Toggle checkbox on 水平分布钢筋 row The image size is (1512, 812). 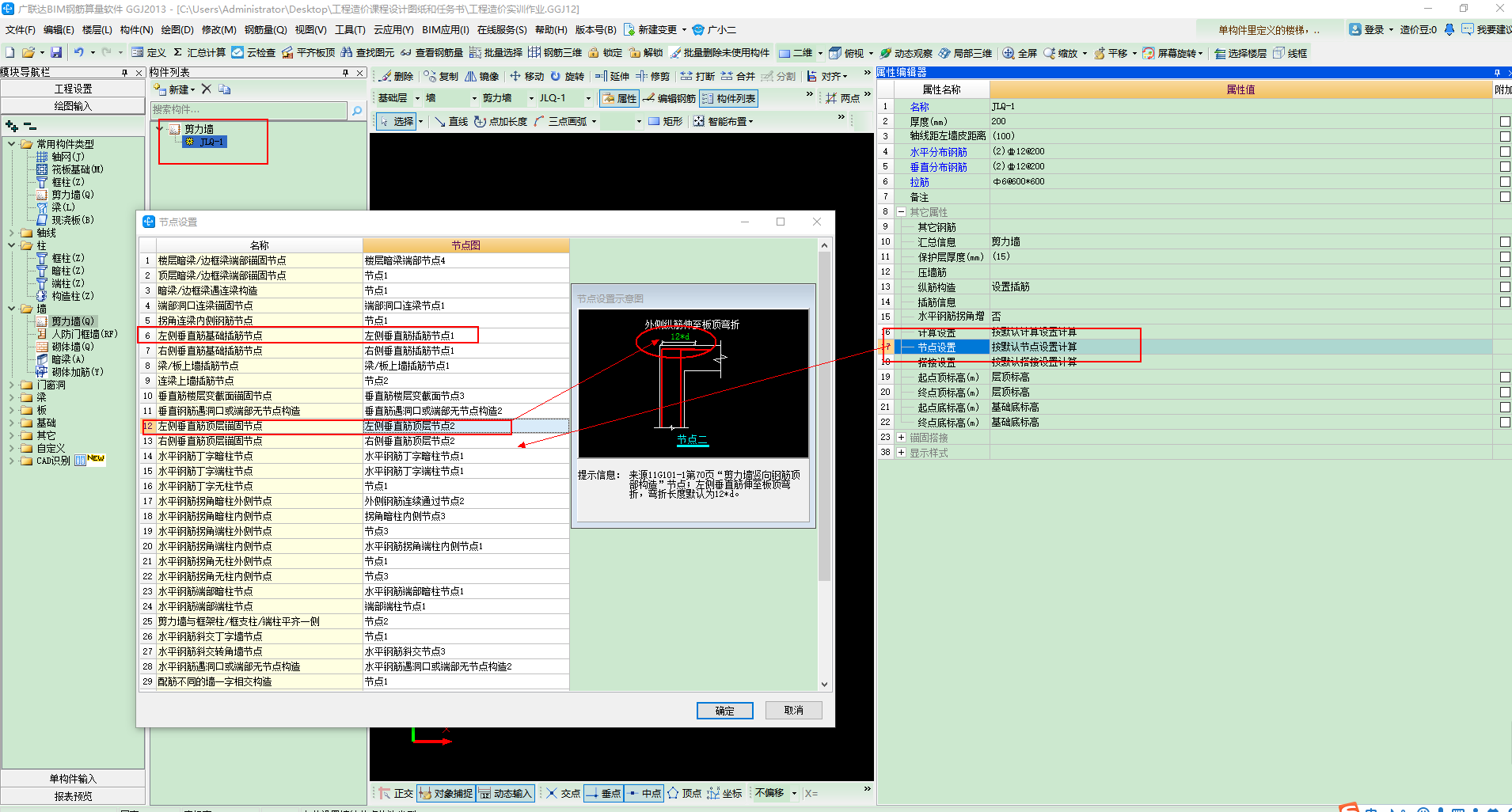(x=1504, y=151)
